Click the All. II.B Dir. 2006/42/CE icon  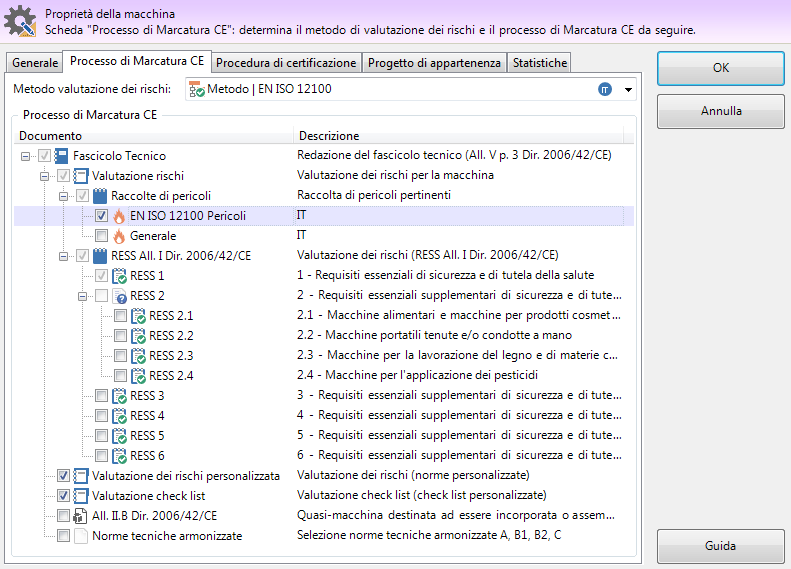coord(81,516)
